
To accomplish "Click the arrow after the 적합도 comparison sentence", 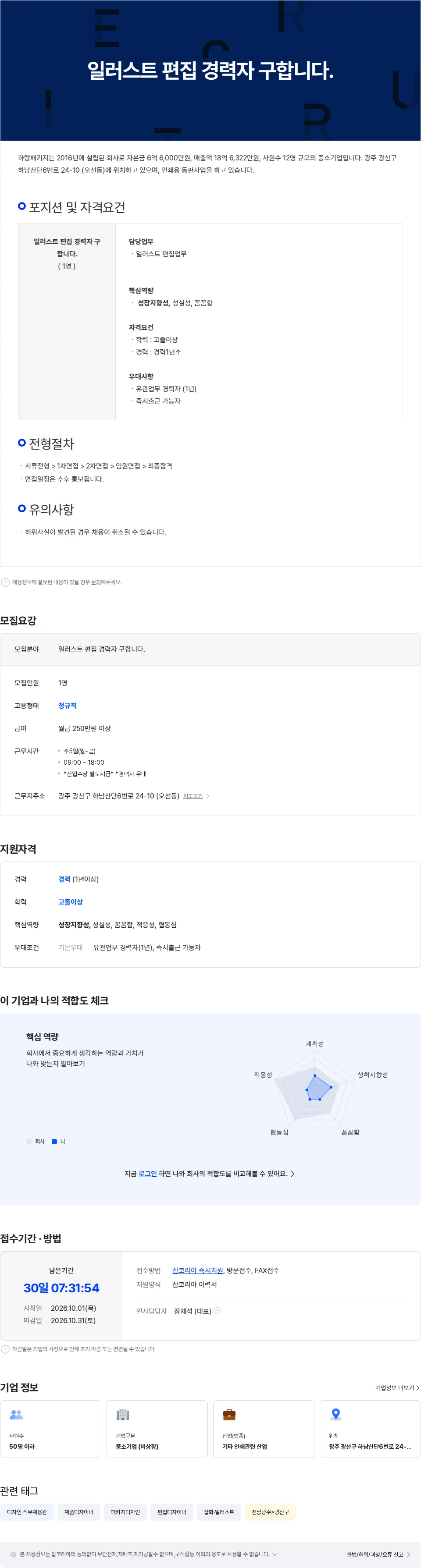I will [293, 1174].
